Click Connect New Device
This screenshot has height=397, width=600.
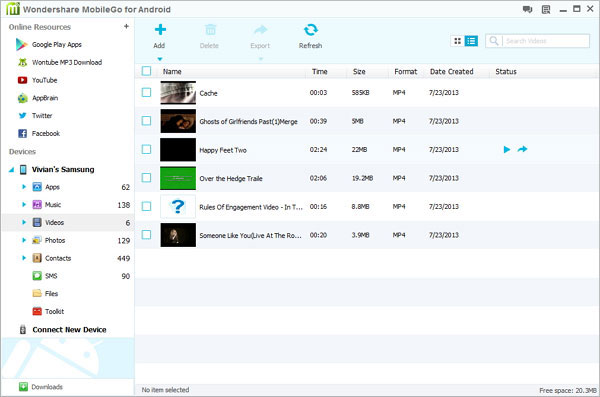pyautogui.click(x=69, y=330)
